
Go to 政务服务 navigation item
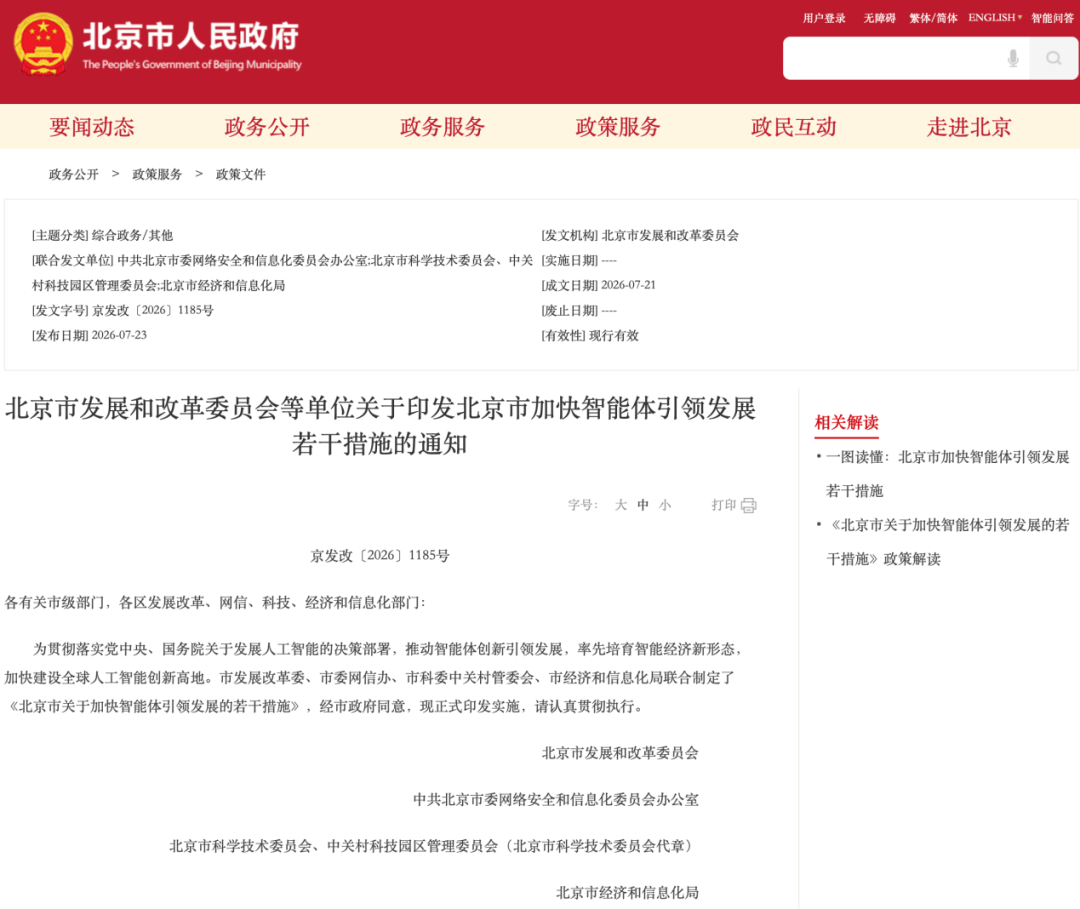(x=442, y=127)
